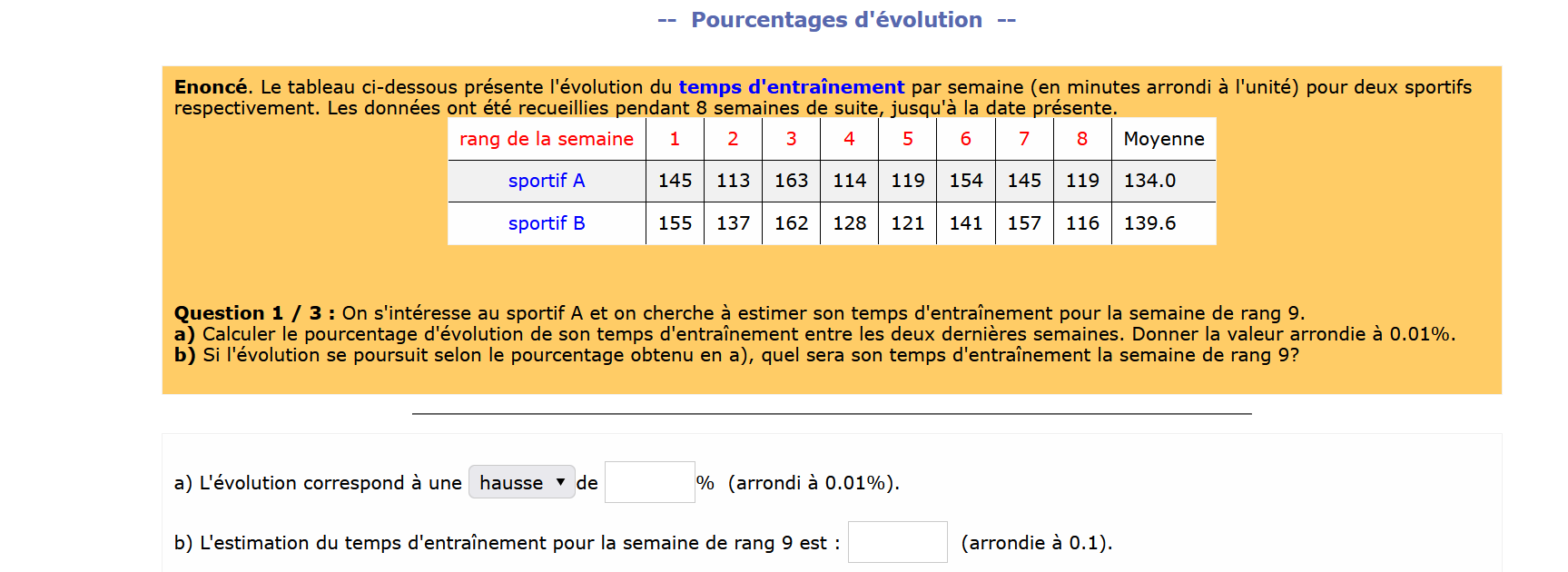Click the blue "temps d'entraînement" link
The image size is (1568, 572).
coord(791,87)
